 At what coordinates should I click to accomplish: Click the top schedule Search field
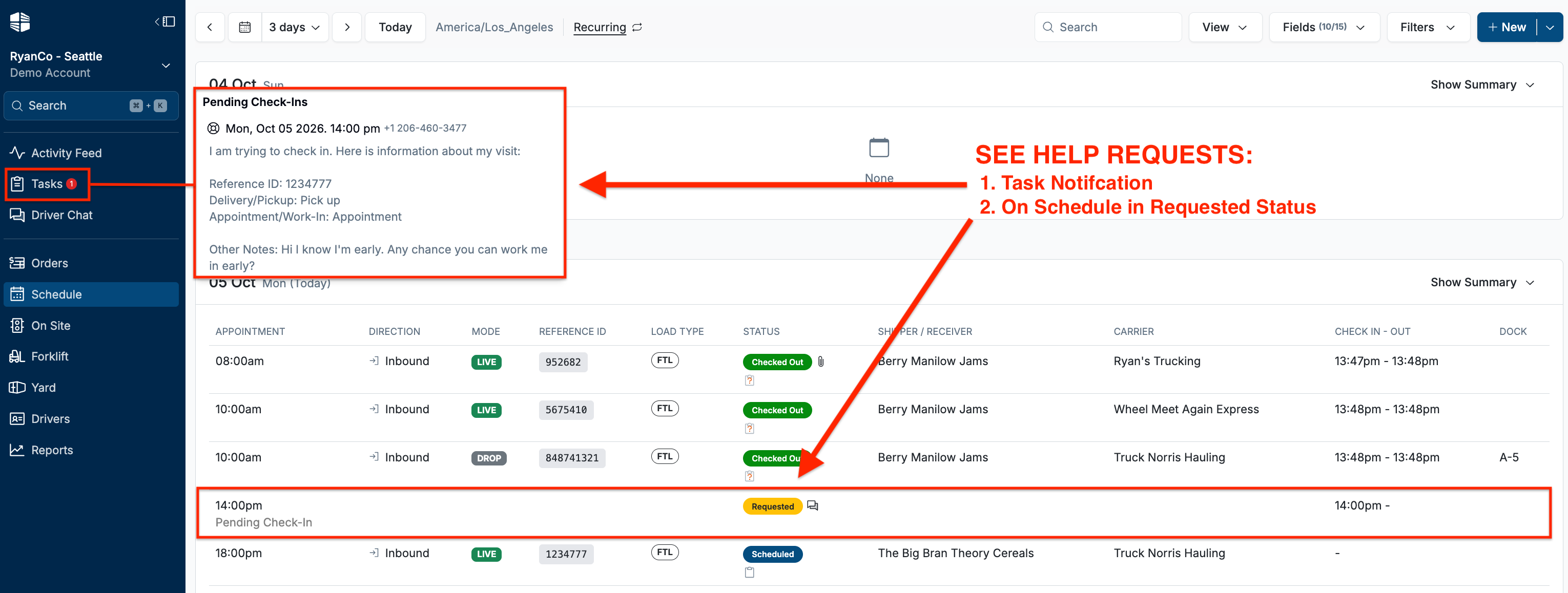click(x=1108, y=27)
